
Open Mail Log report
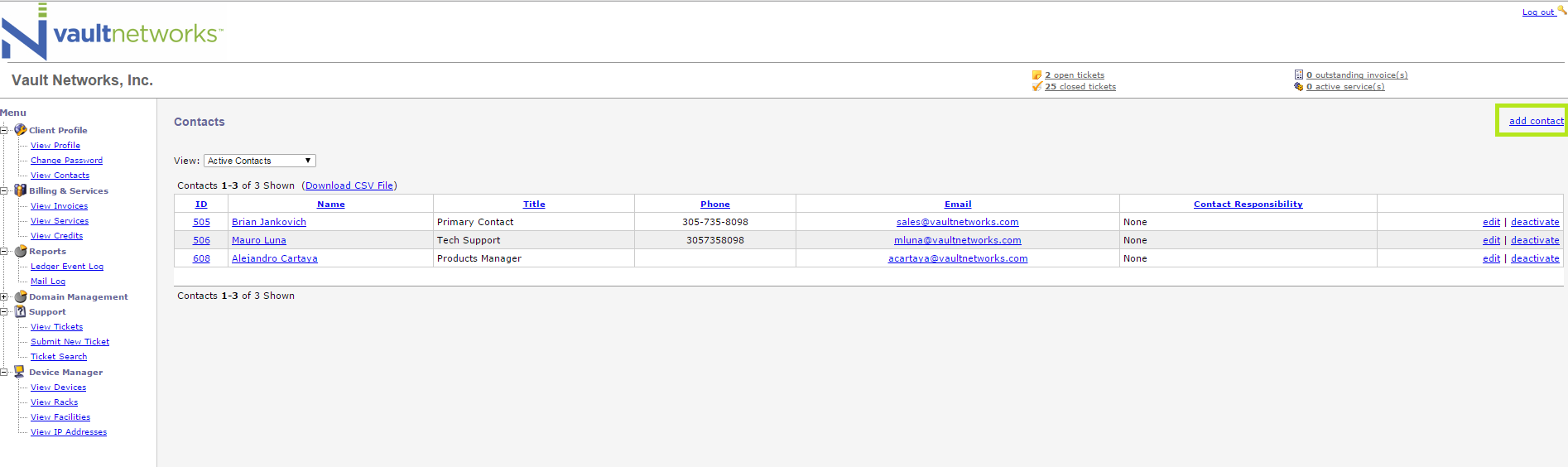(x=48, y=282)
